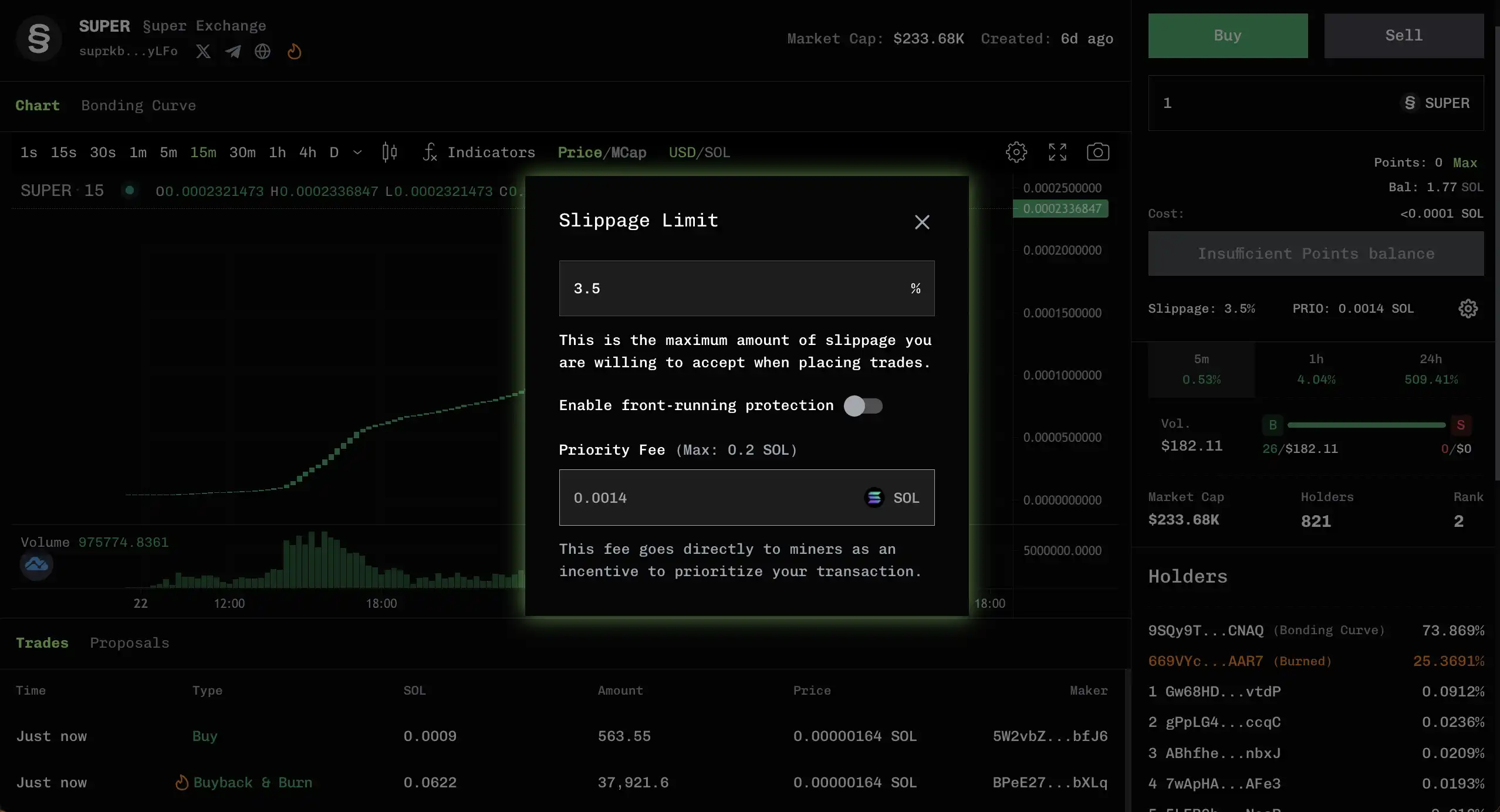Open the candlestick chart type icon
This screenshot has height=812, width=1500.
point(389,153)
